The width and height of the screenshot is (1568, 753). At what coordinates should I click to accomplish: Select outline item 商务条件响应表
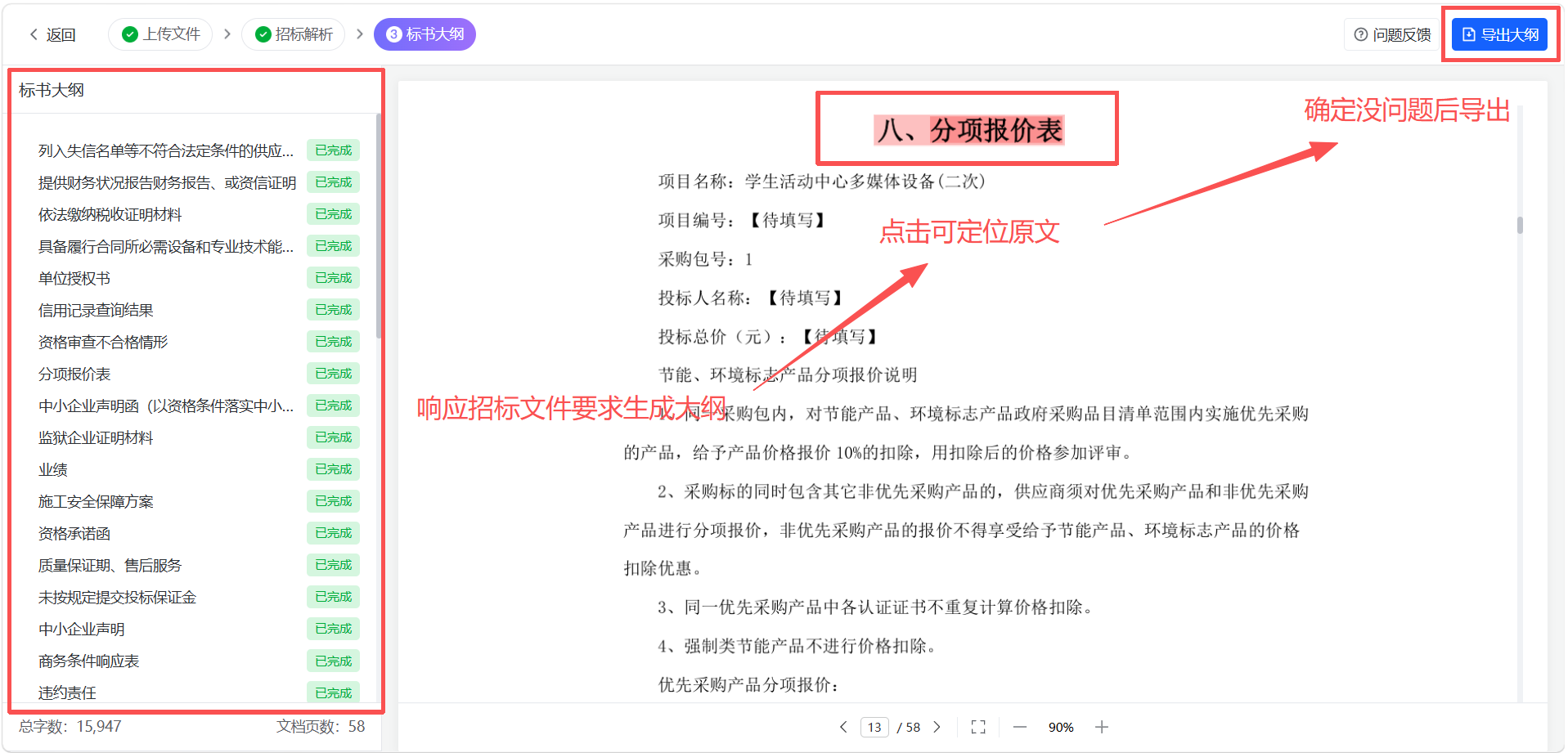[88, 661]
